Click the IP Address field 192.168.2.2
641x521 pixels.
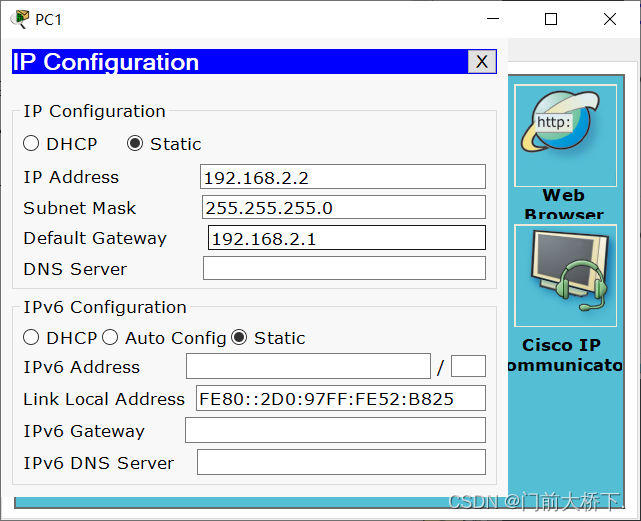coord(343,177)
